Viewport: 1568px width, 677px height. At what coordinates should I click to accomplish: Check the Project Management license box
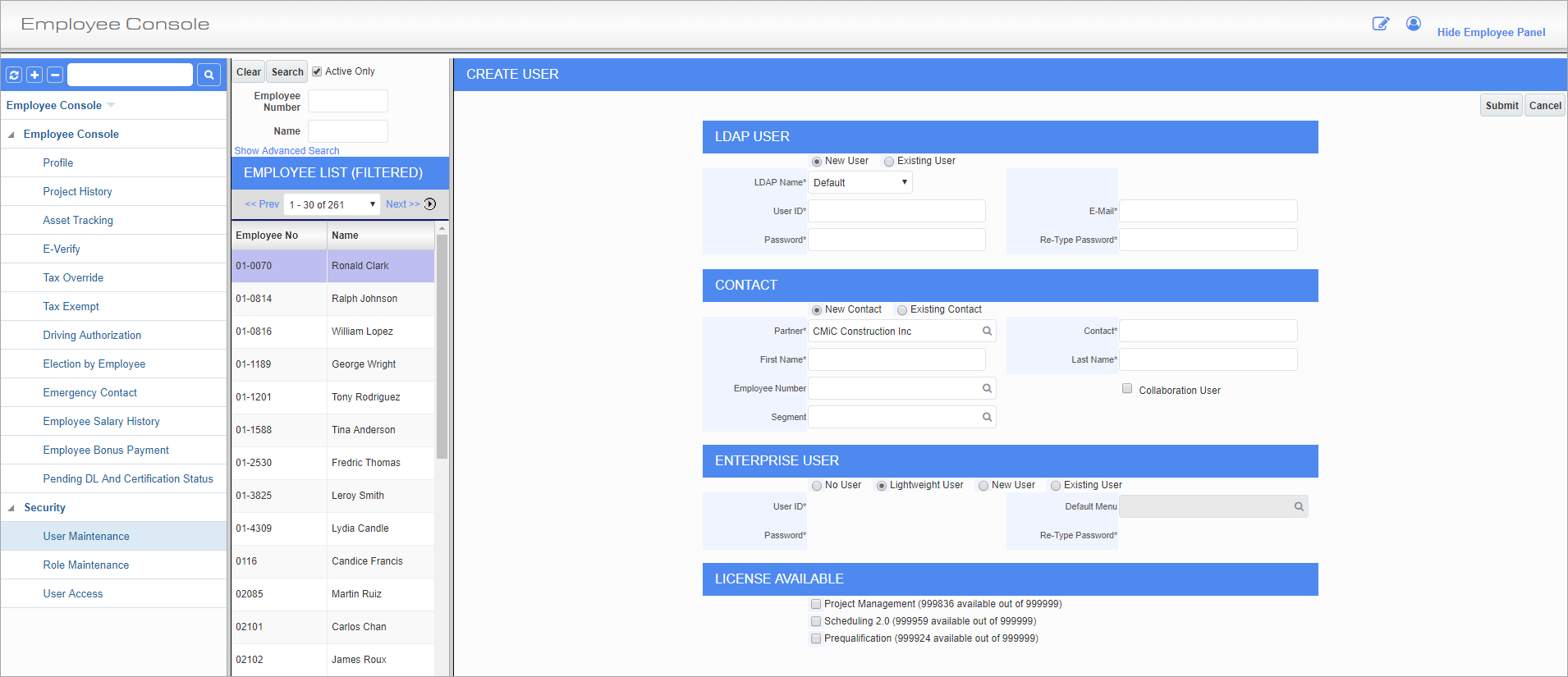point(816,604)
